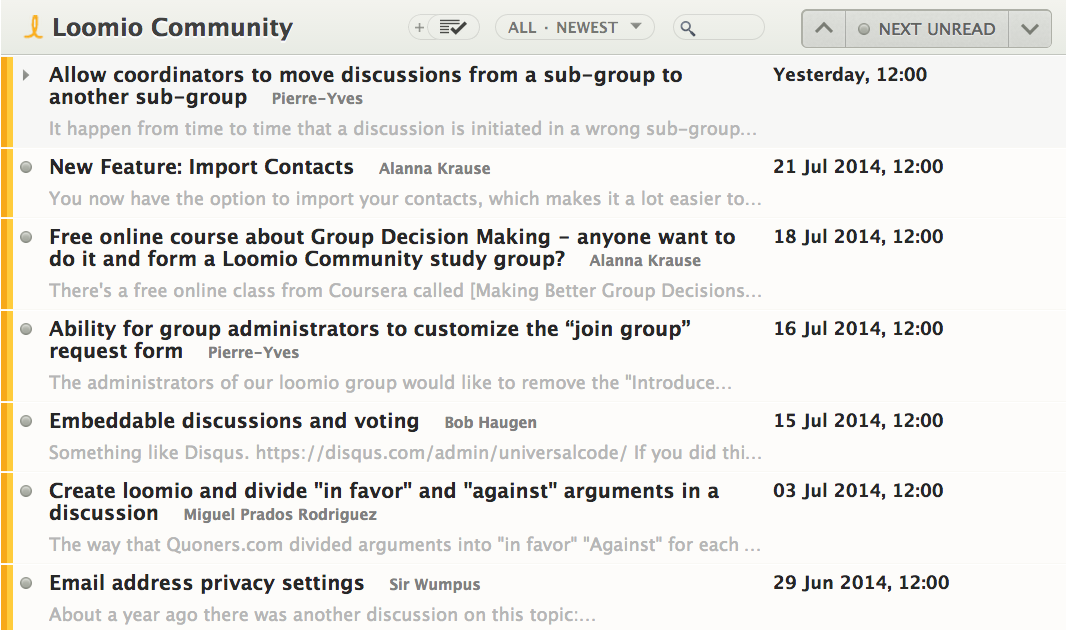Click the mark-all-read checklist icon

click(x=453, y=28)
